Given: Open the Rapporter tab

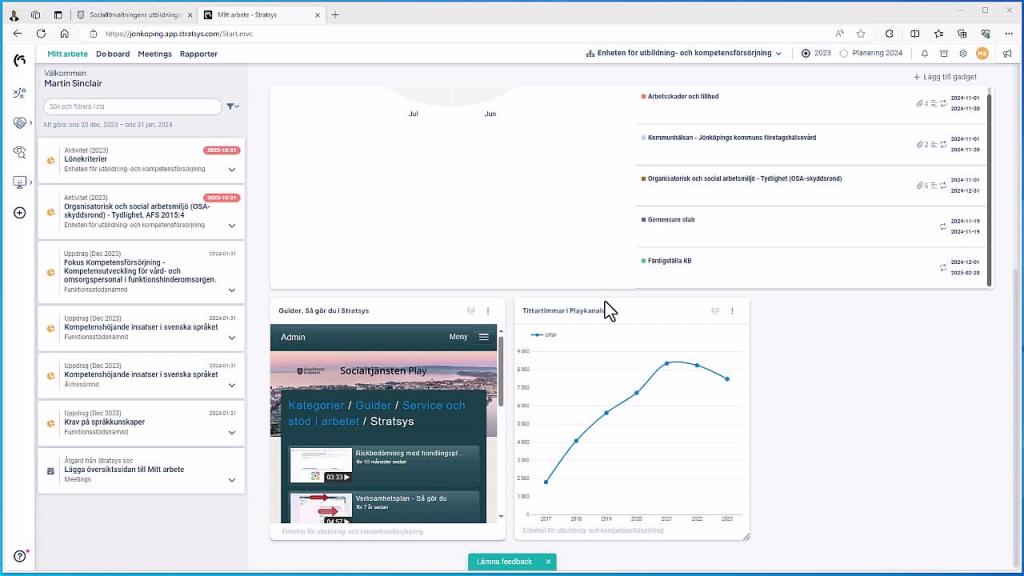Looking at the screenshot, I should [199, 54].
